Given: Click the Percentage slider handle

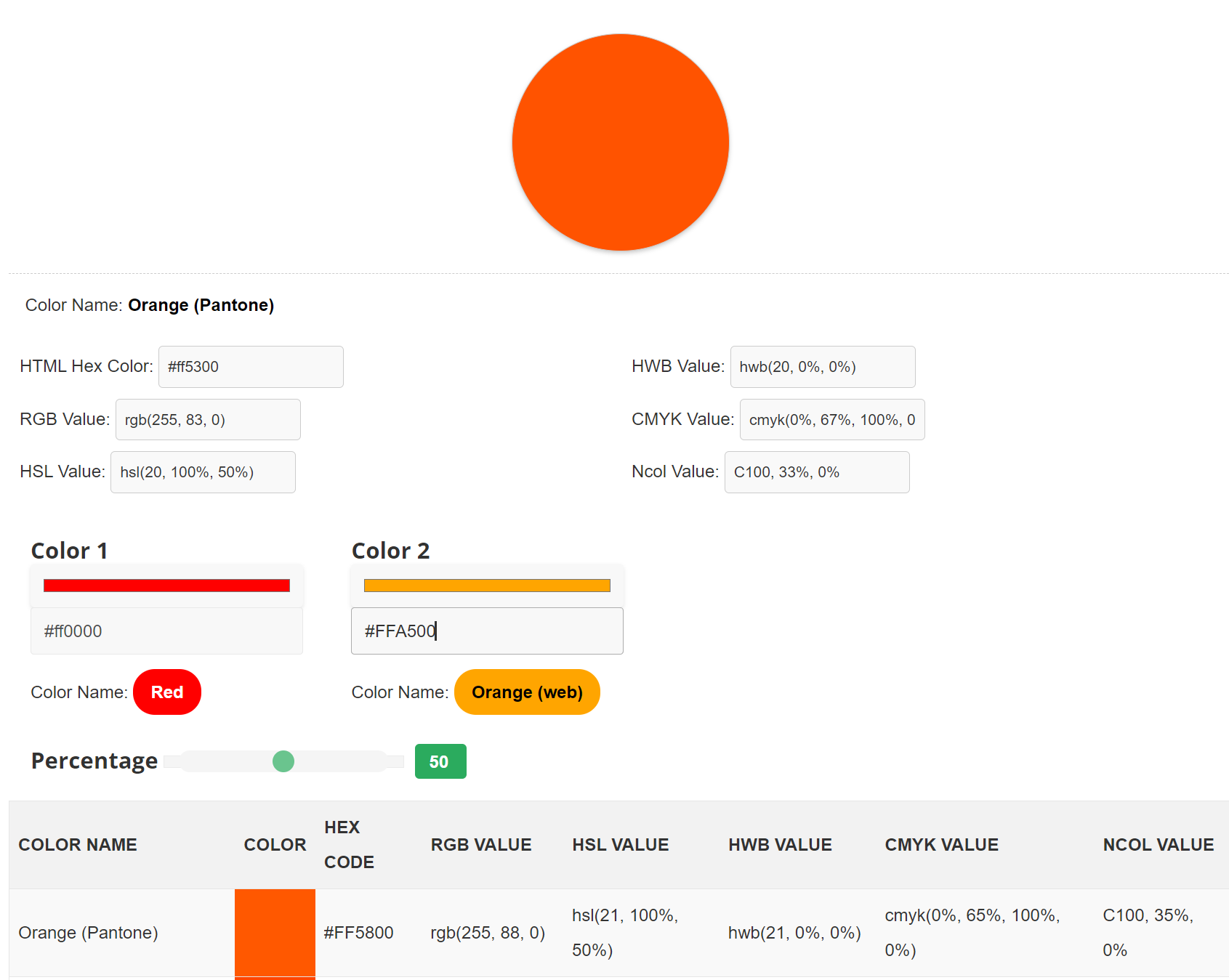Looking at the screenshot, I should [x=283, y=761].
